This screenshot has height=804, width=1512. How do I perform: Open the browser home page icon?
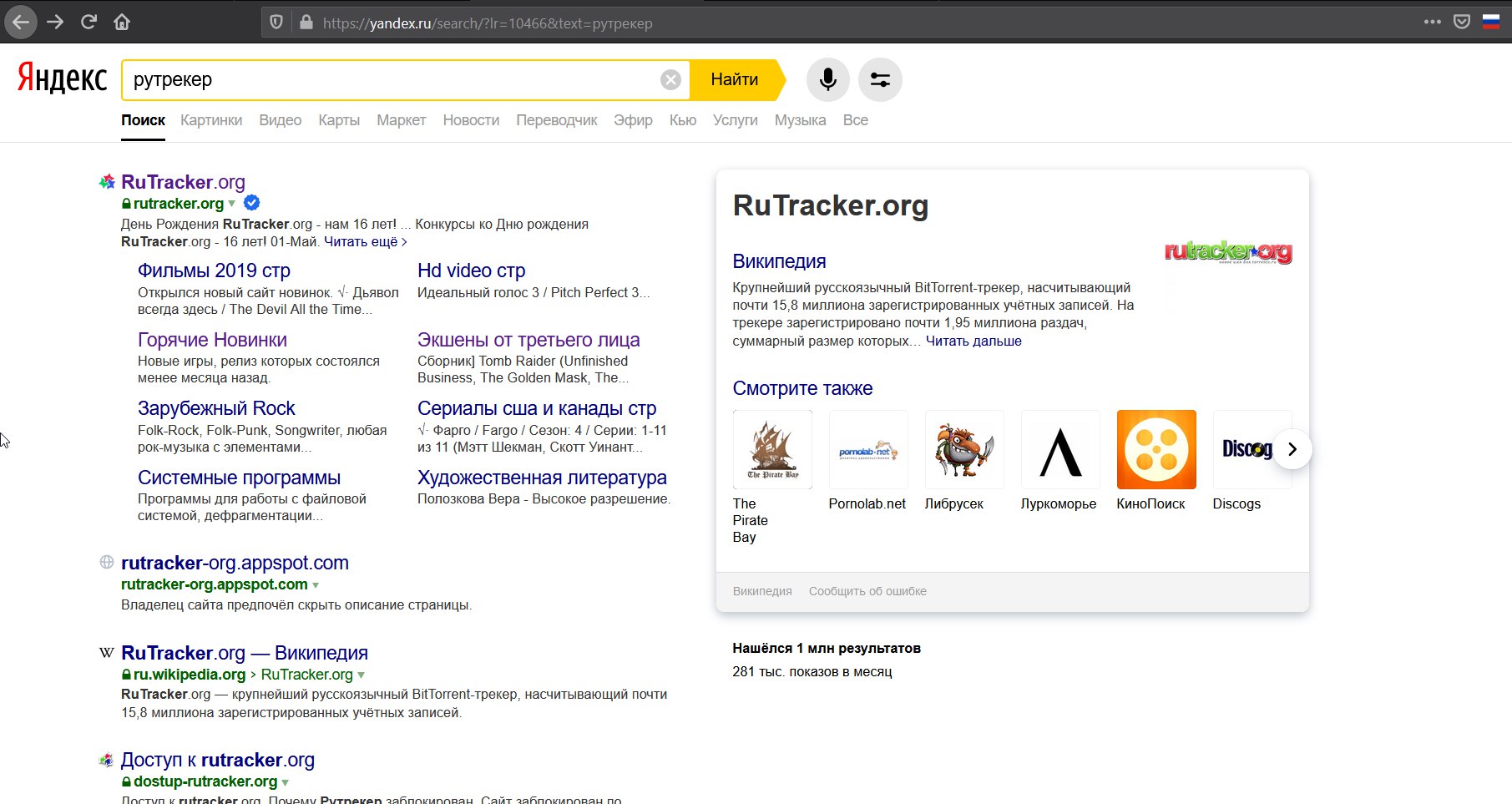[122, 23]
